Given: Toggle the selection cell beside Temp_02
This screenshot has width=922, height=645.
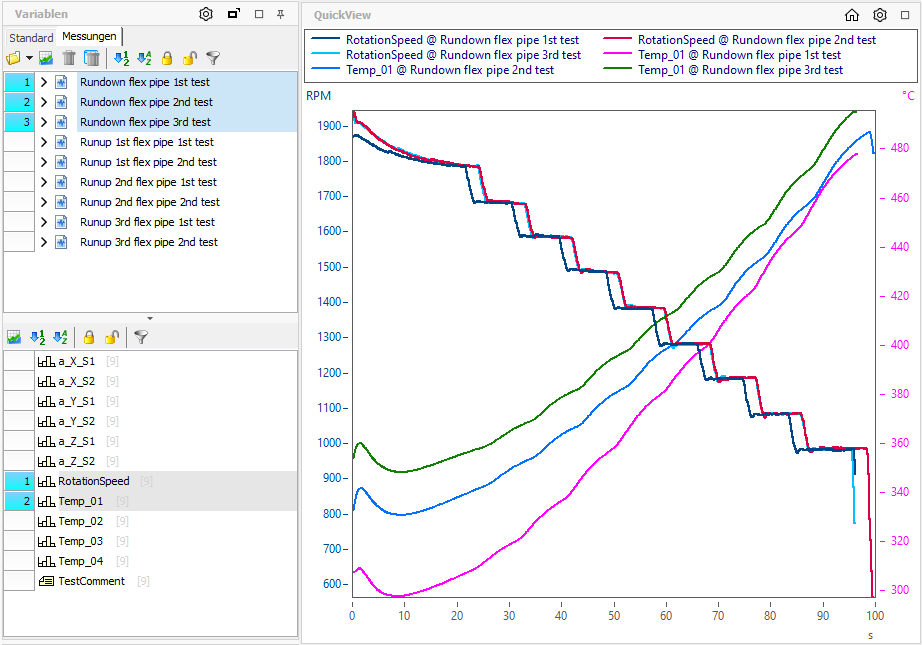Looking at the screenshot, I should (18, 521).
